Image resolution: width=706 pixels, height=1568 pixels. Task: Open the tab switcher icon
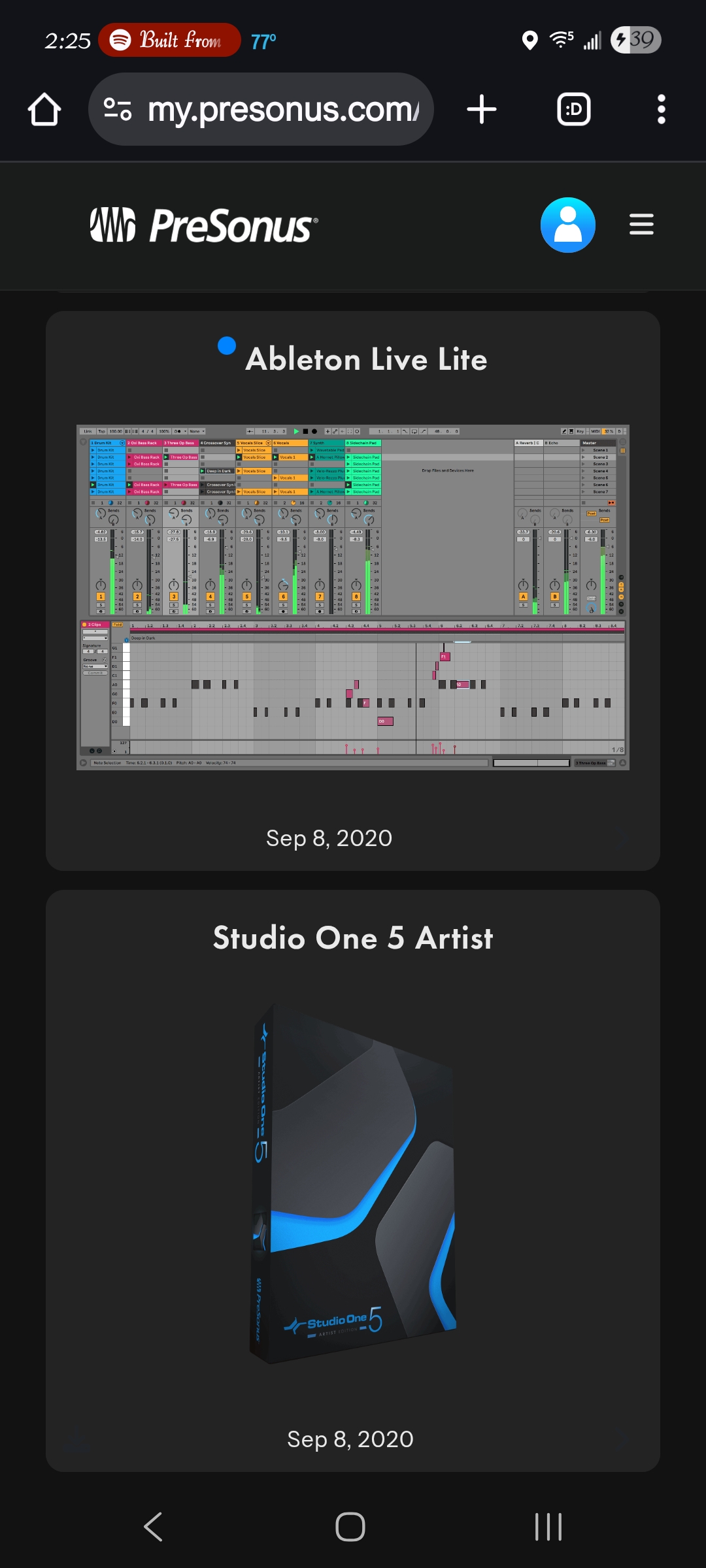click(x=574, y=109)
